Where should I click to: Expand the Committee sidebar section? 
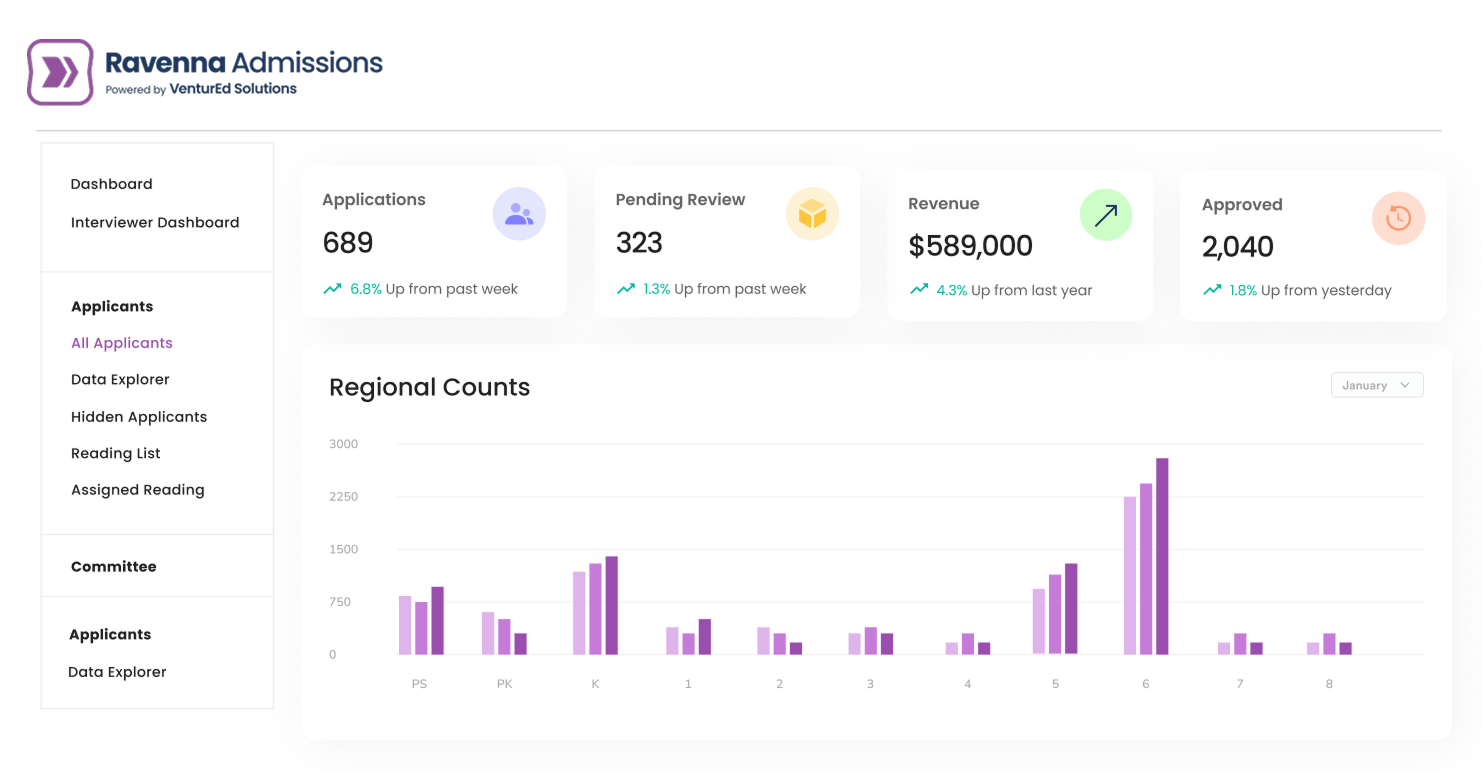pos(114,566)
